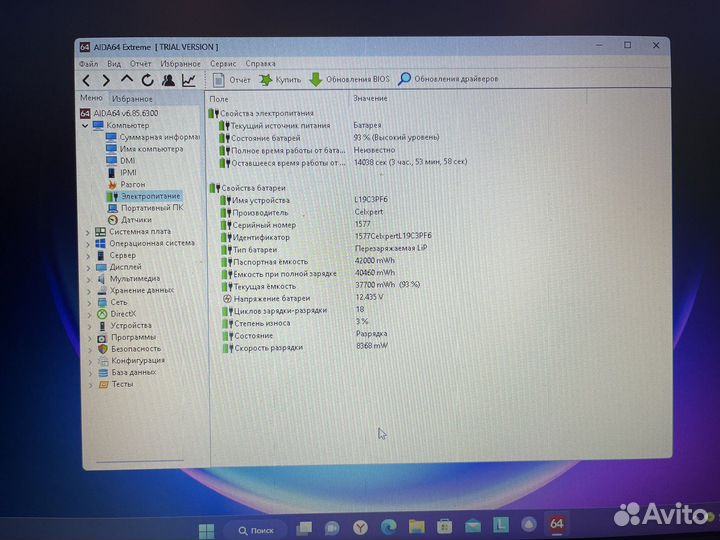720x540 pixels.
Task: Click the AIDA64 taskbar icon
Action: click(x=557, y=523)
